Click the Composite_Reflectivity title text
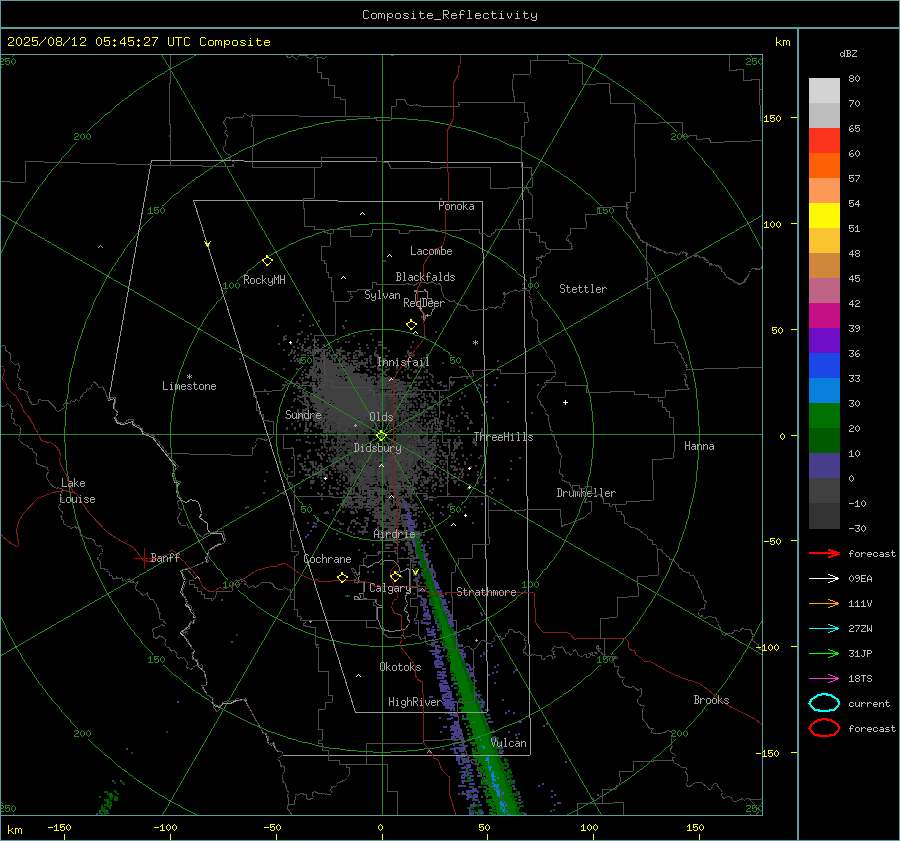The image size is (900, 841). tap(450, 15)
